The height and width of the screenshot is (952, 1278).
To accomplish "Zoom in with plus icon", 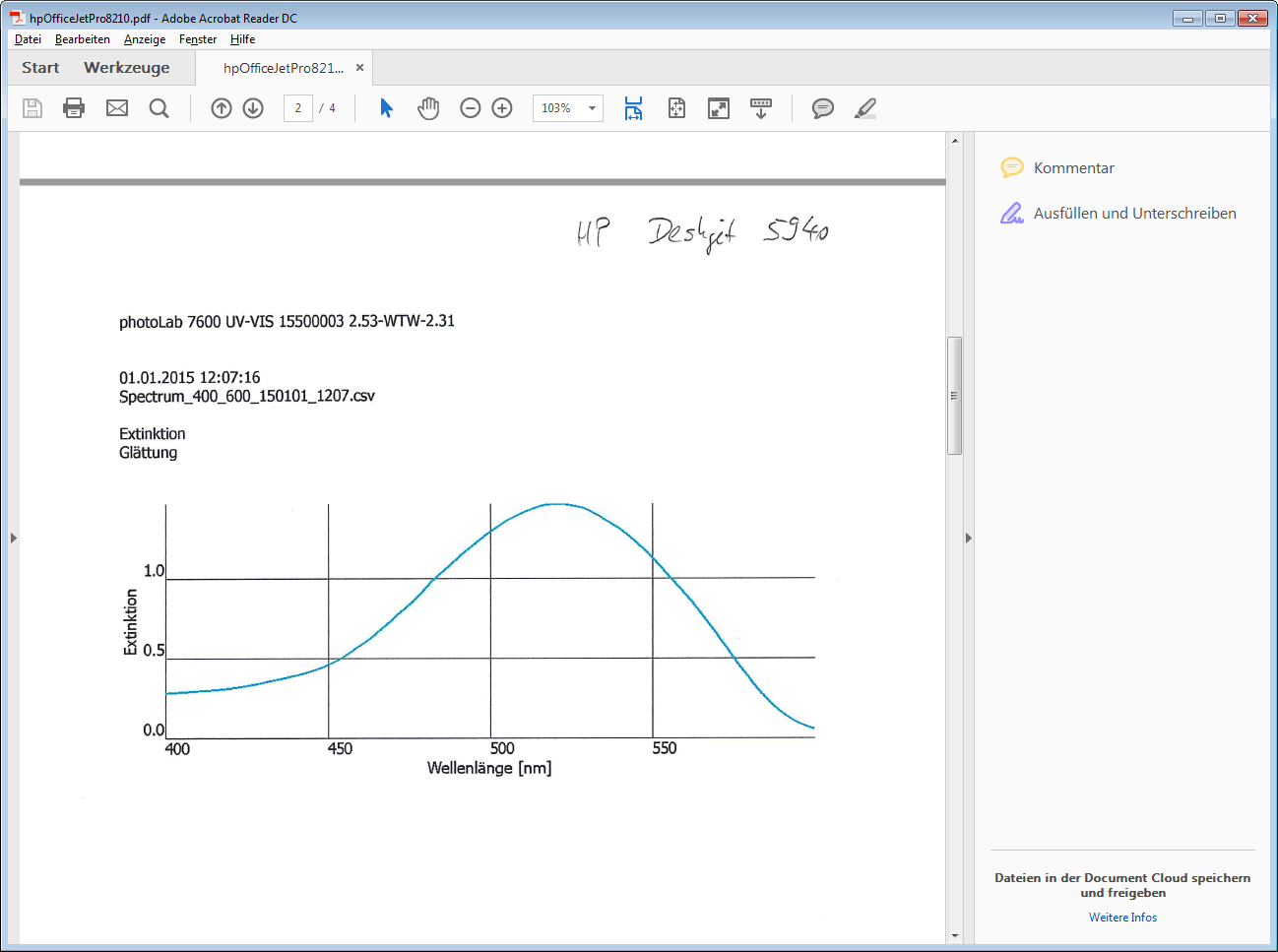I will click(502, 108).
